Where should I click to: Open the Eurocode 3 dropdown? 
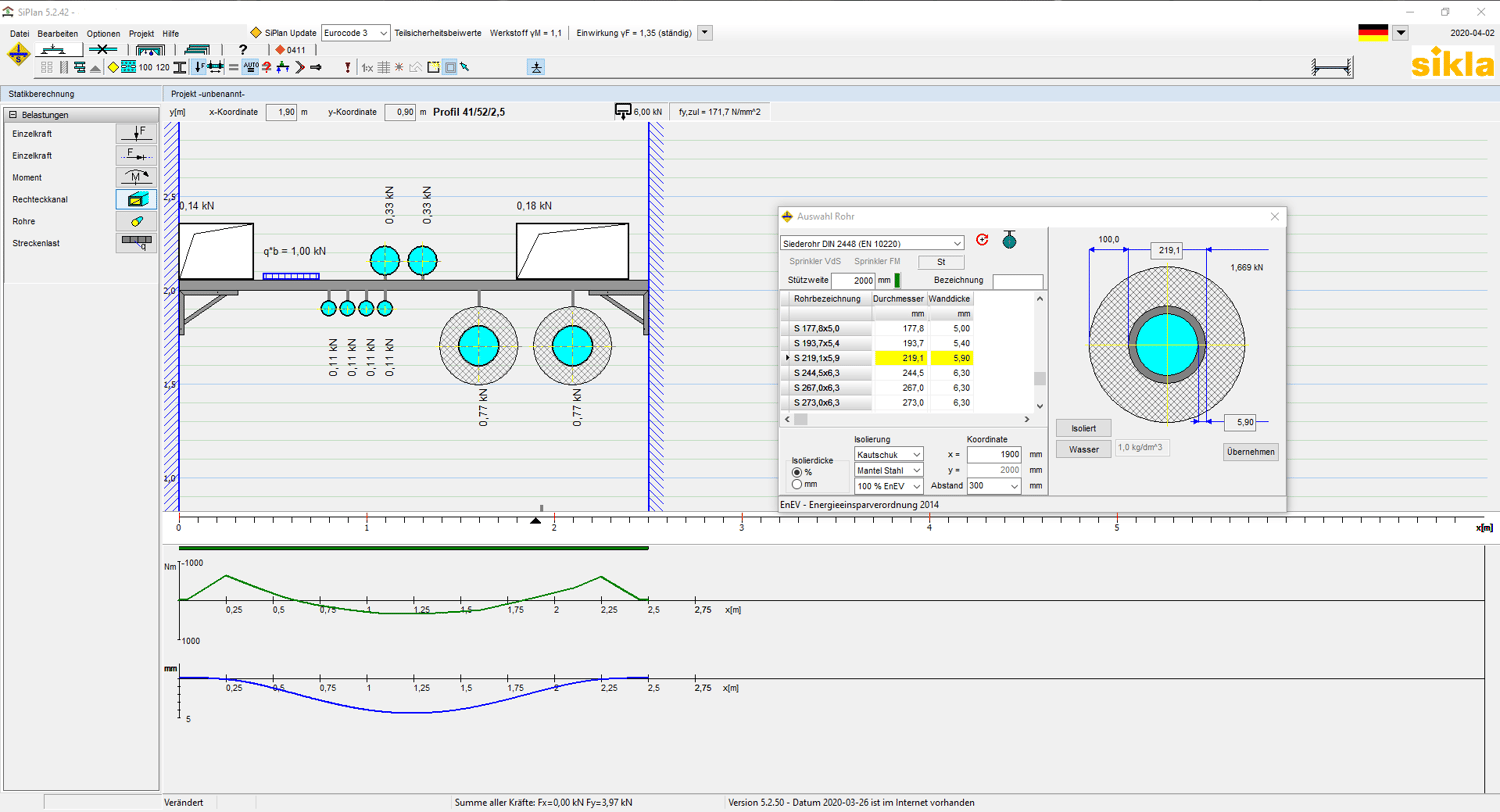tap(355, 32)
